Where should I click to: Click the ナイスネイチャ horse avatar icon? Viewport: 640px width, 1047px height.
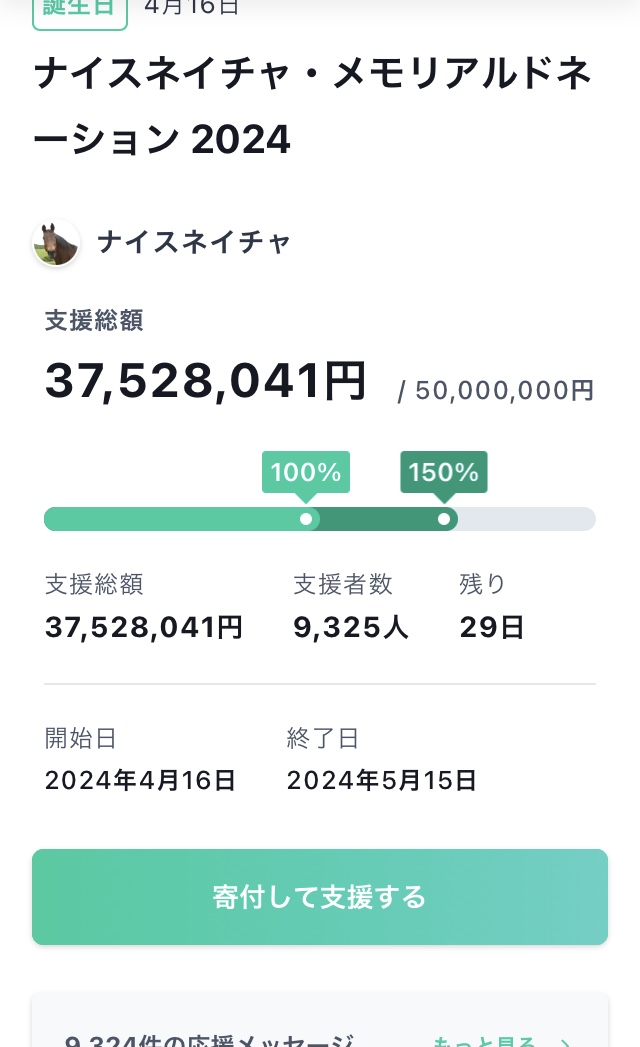(x=56, y=243)
